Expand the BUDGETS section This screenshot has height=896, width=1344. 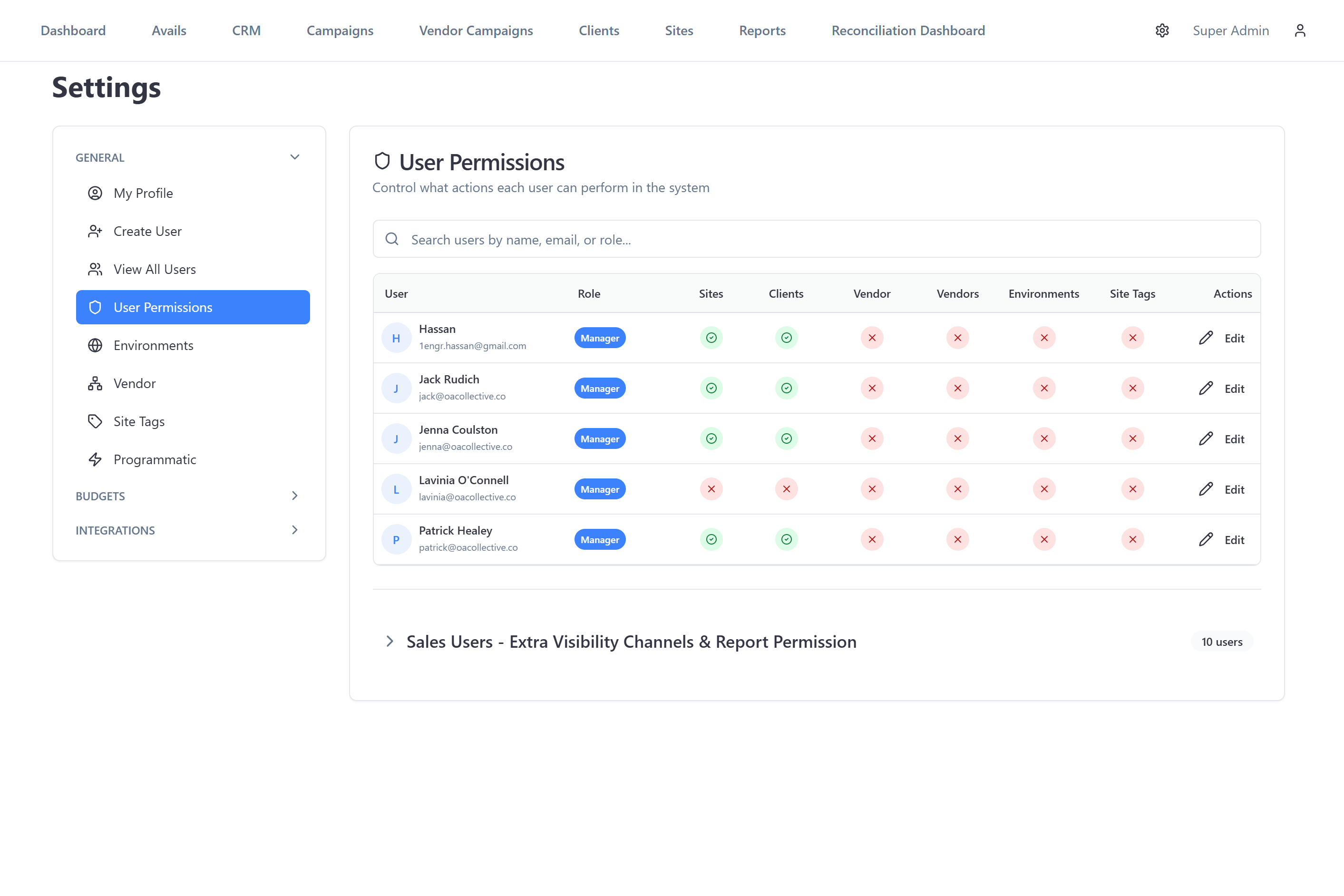click(x=294, y=496)
